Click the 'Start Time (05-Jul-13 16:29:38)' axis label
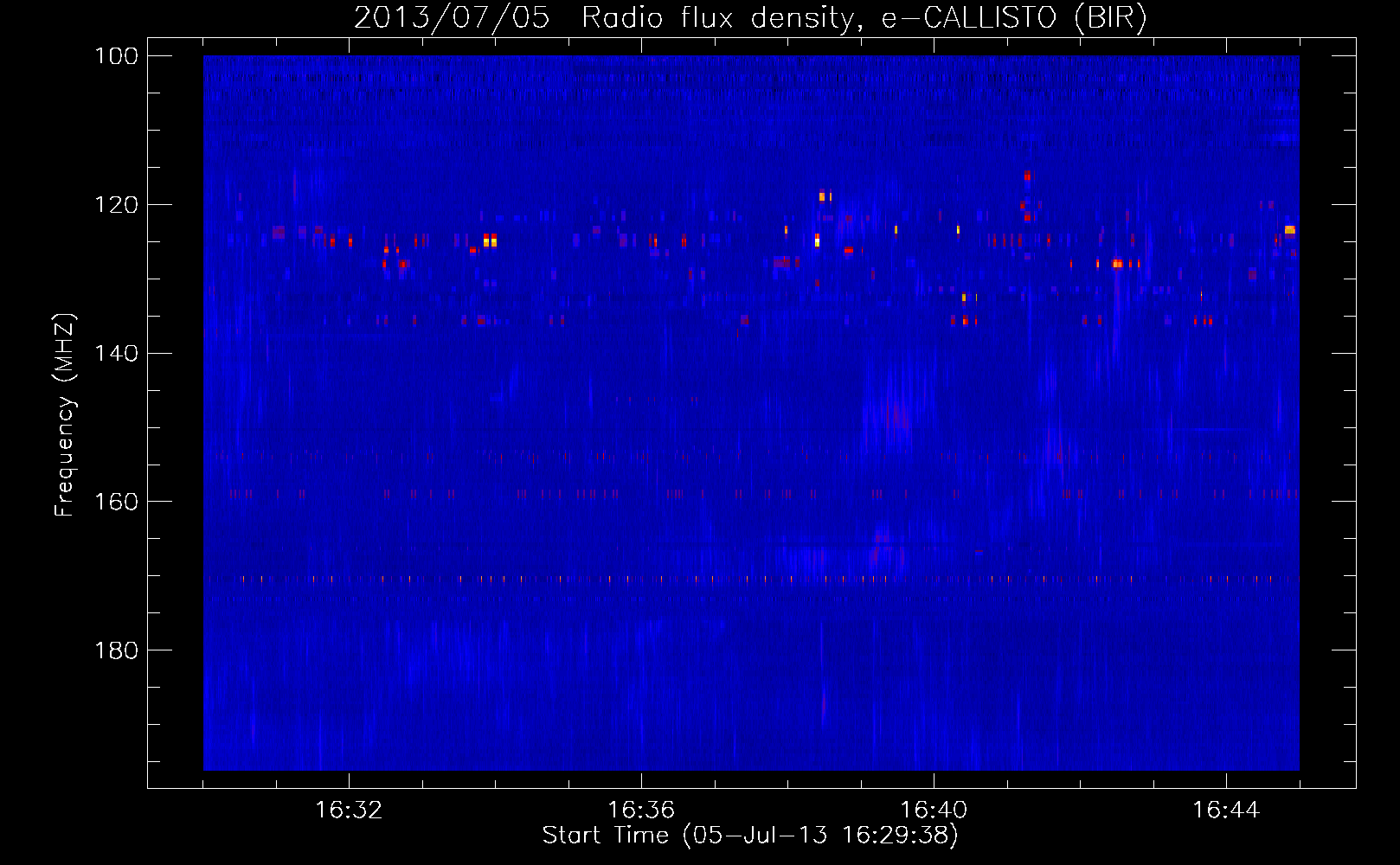 [x=750, y=836]
